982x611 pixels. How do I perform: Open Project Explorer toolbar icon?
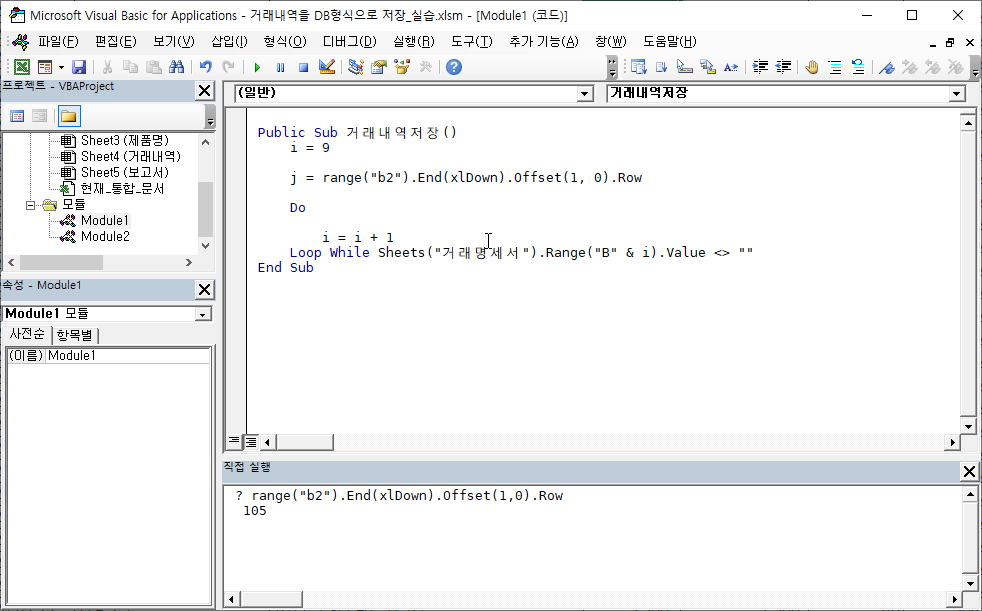click(356, 67)
